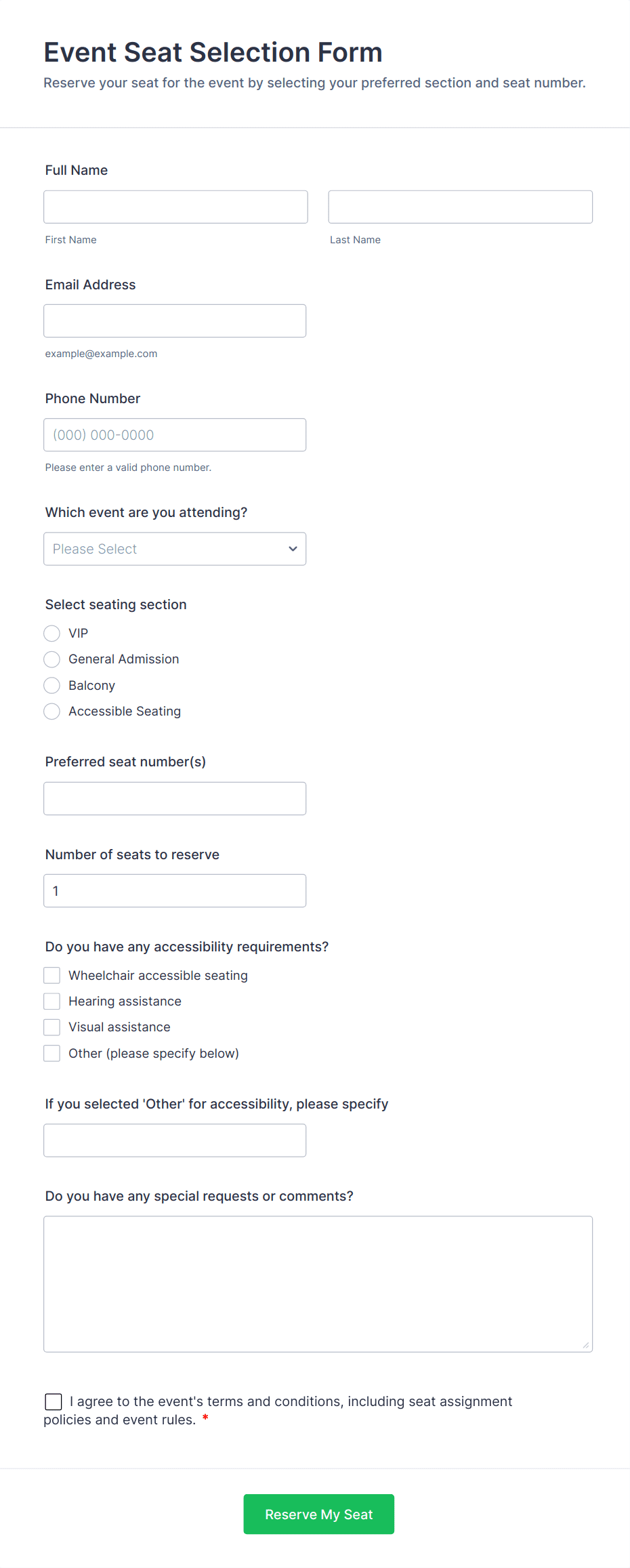
Task: Check Other (please specify below)
Action: [x=52, y=1054]
